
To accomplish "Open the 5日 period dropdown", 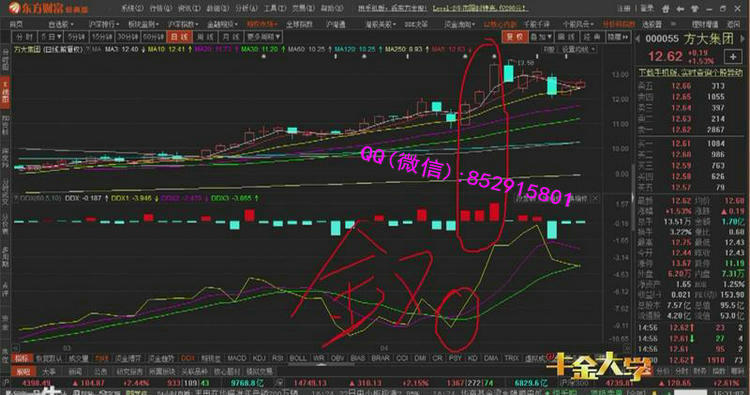I will point(51,37).
